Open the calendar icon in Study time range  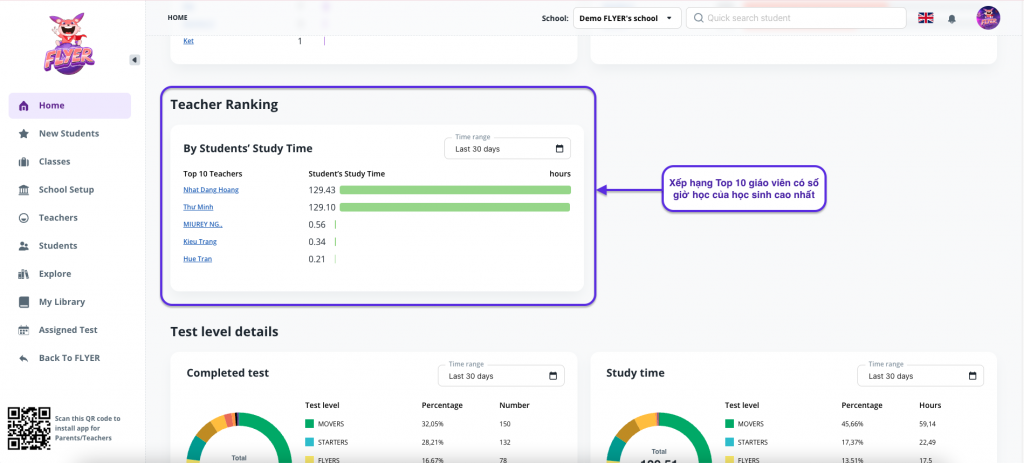click(972, 376)
